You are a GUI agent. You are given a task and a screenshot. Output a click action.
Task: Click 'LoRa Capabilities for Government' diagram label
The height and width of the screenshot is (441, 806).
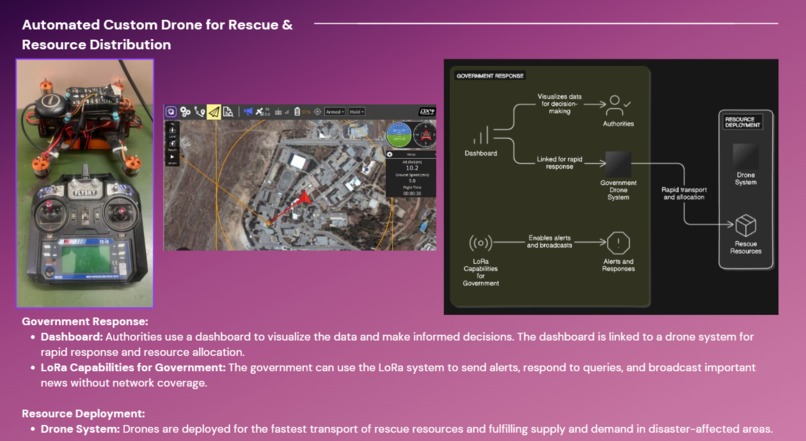[x=481, y=272]
